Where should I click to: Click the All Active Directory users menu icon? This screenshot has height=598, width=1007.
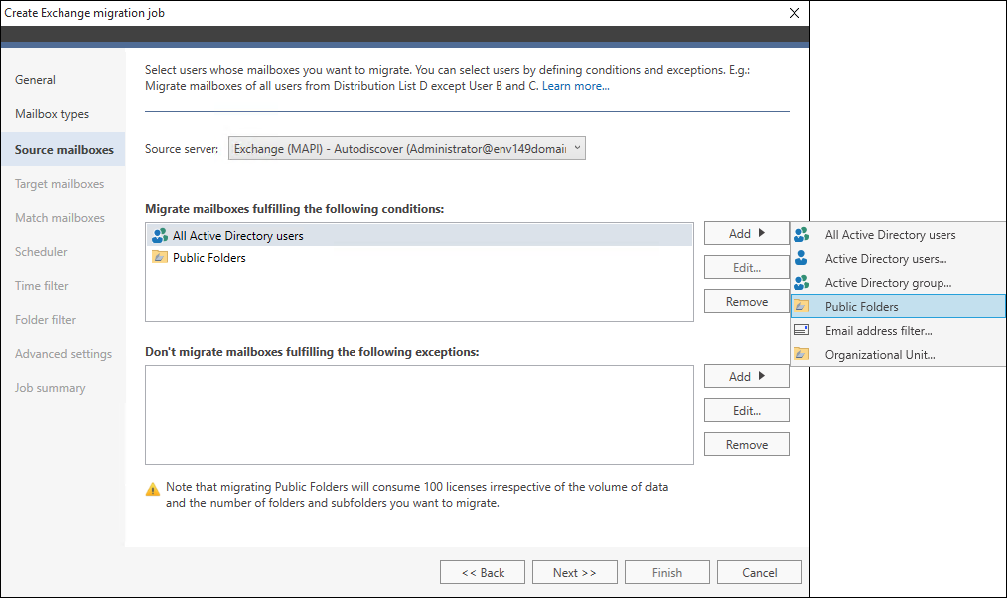coord(801,234)
